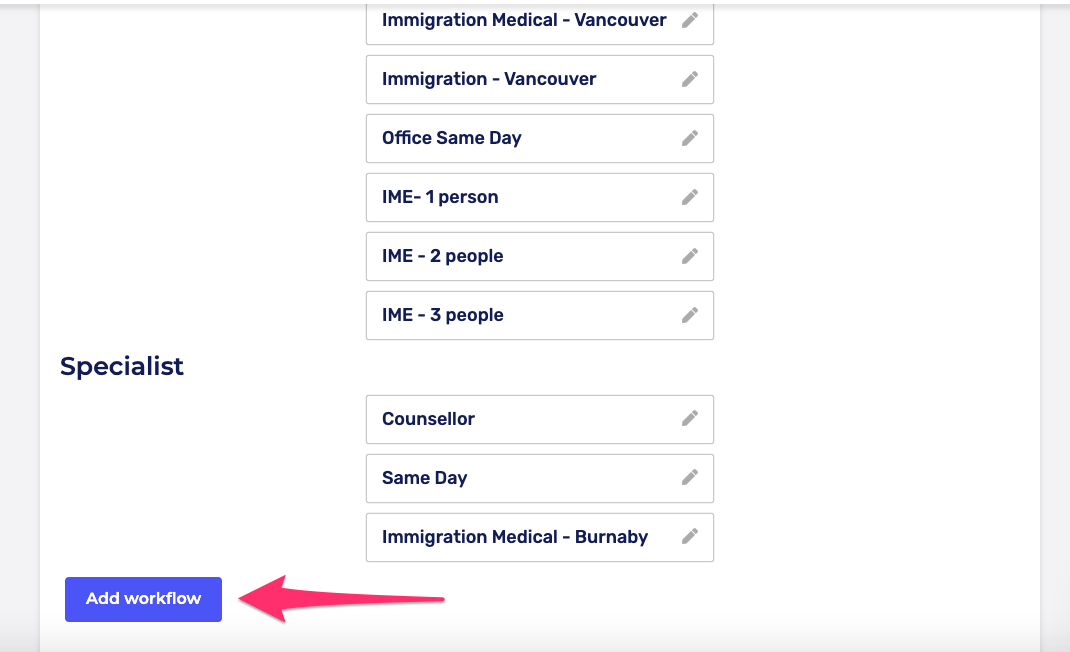1070x652 pixels.
Task: Click pencil icon for Immigration Medical - Vancouver
Action: (690, 20)
